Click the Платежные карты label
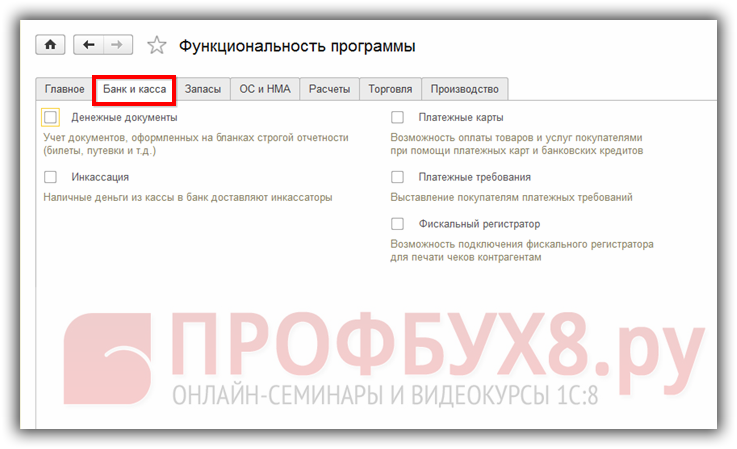 coord(461,117)
